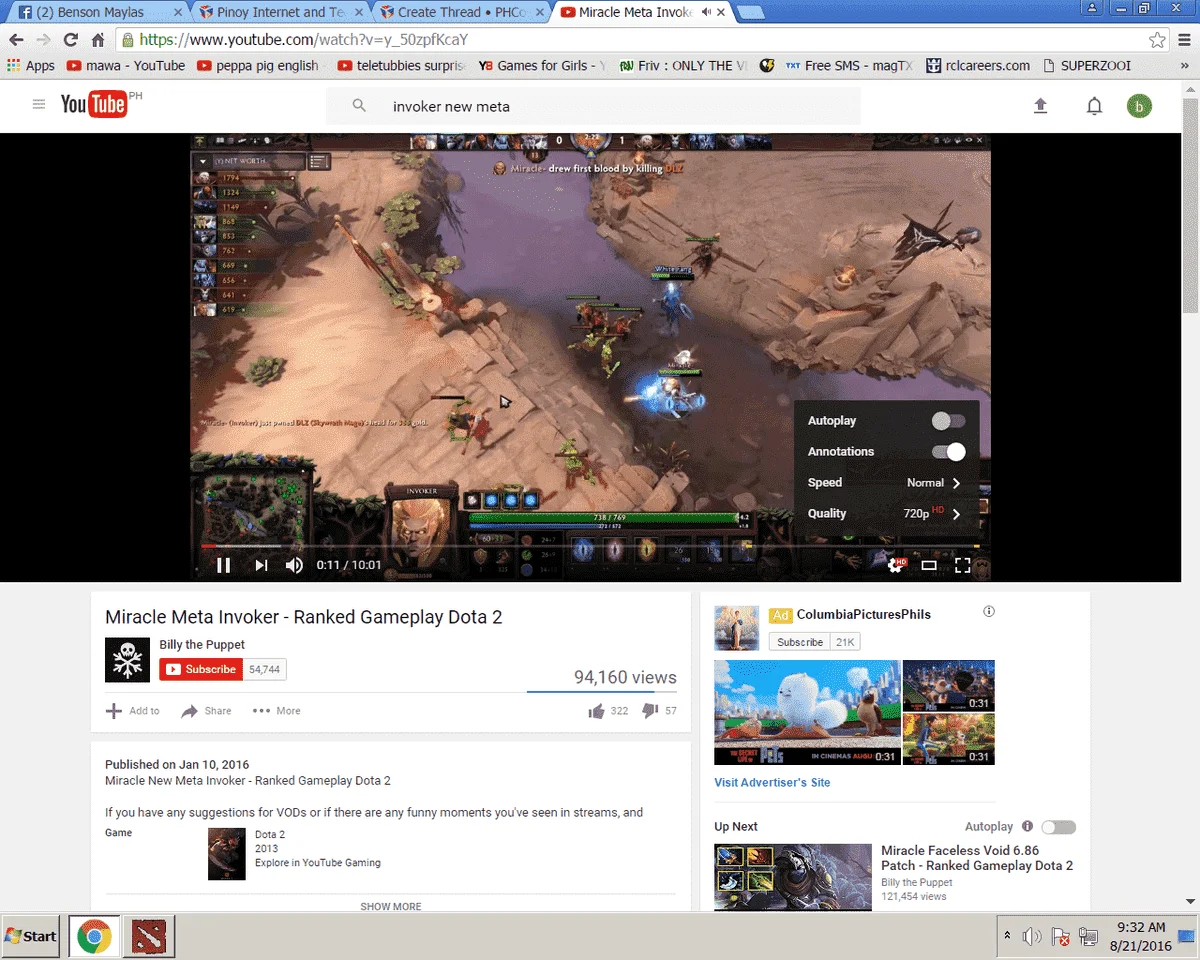The width and height of the screenshot is (1200, 960).
Task: Click the Start button
Action: click(x=31, y=936)
